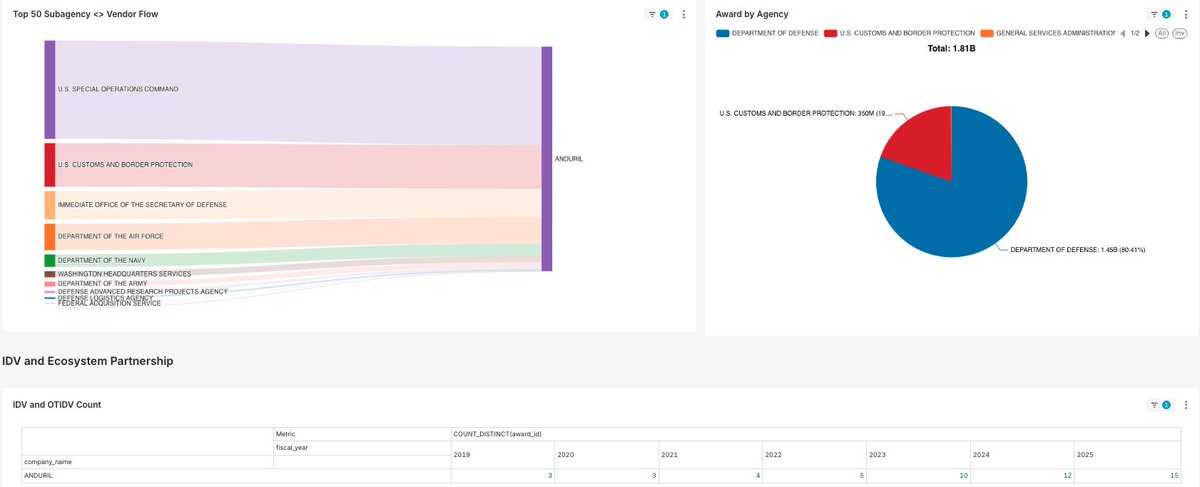This screenshot has height=487, width=1200.
Task: Click the red Customs and Border Protection pie slice
Action: 922,148
